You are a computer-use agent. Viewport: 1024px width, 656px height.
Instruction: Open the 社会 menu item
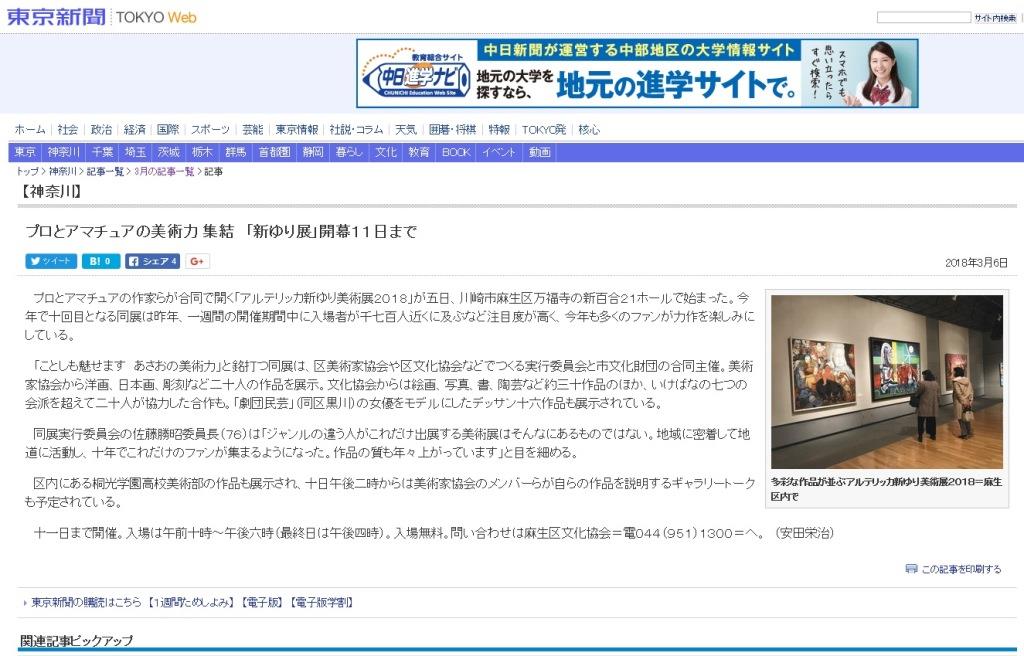click(x=67, y=130)
